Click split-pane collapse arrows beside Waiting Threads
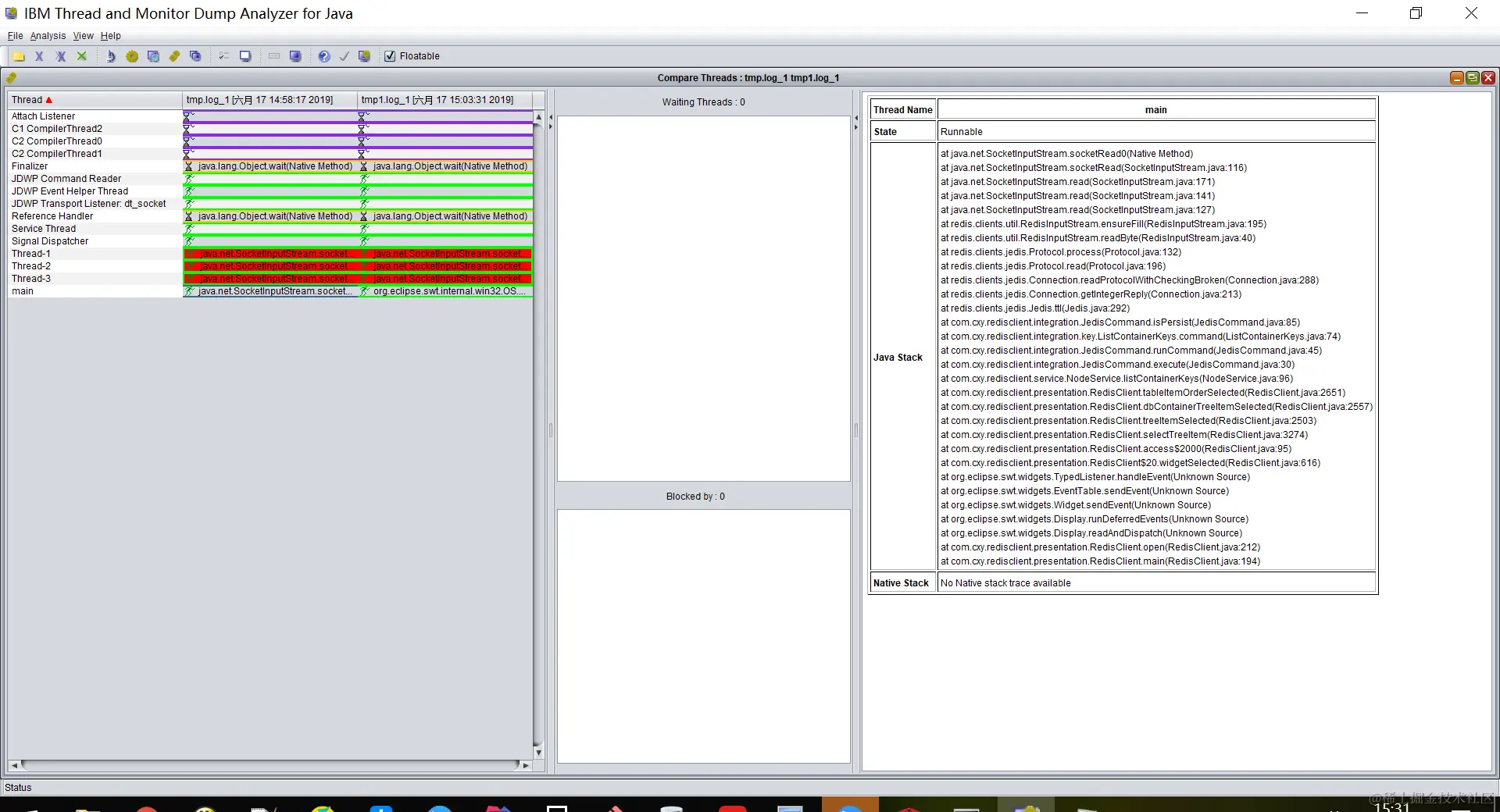The image size is (1500, 812). tap(856, 121)
